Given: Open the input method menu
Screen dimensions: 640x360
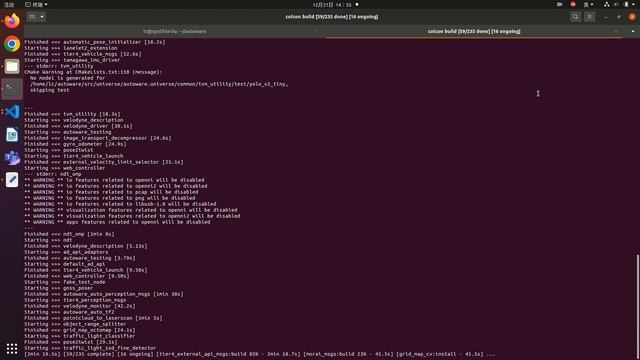Looking at the screenshot, I should (x=588, y=4).
